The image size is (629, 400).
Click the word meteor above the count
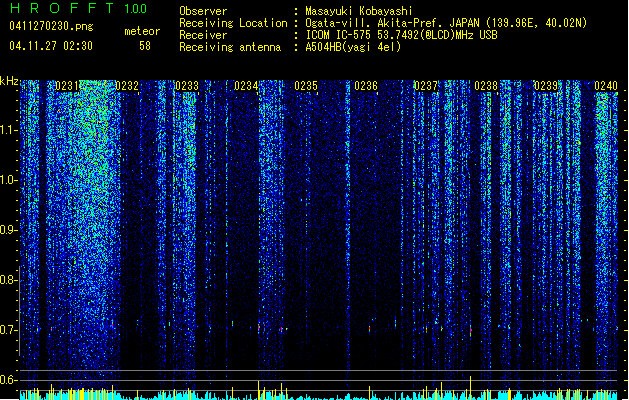click(142, 31)
